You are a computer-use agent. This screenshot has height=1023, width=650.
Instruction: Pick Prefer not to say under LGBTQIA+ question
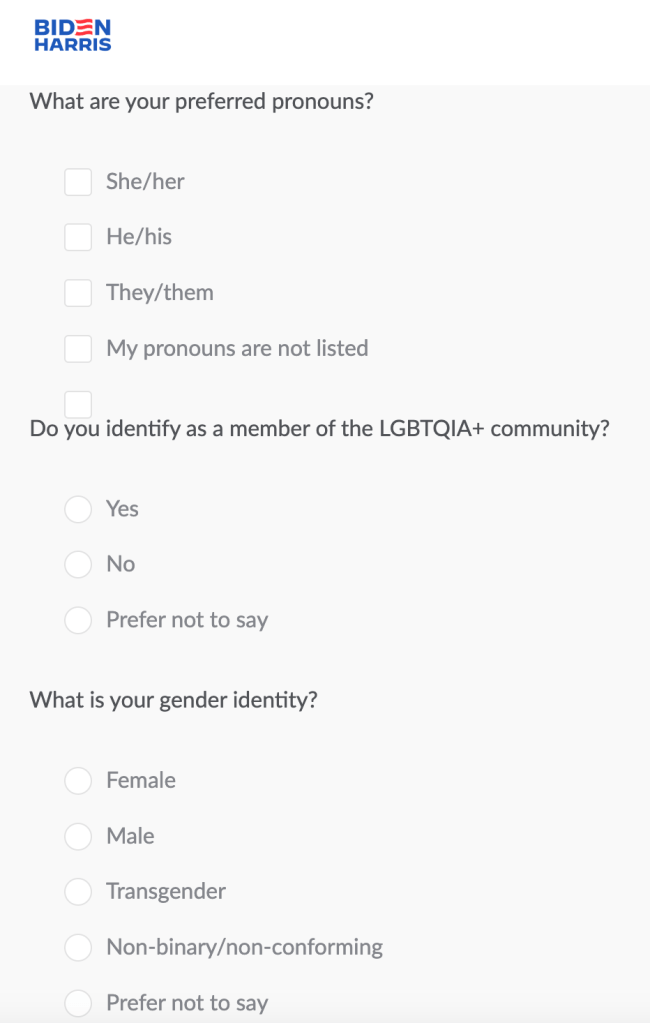click(78, 620)
